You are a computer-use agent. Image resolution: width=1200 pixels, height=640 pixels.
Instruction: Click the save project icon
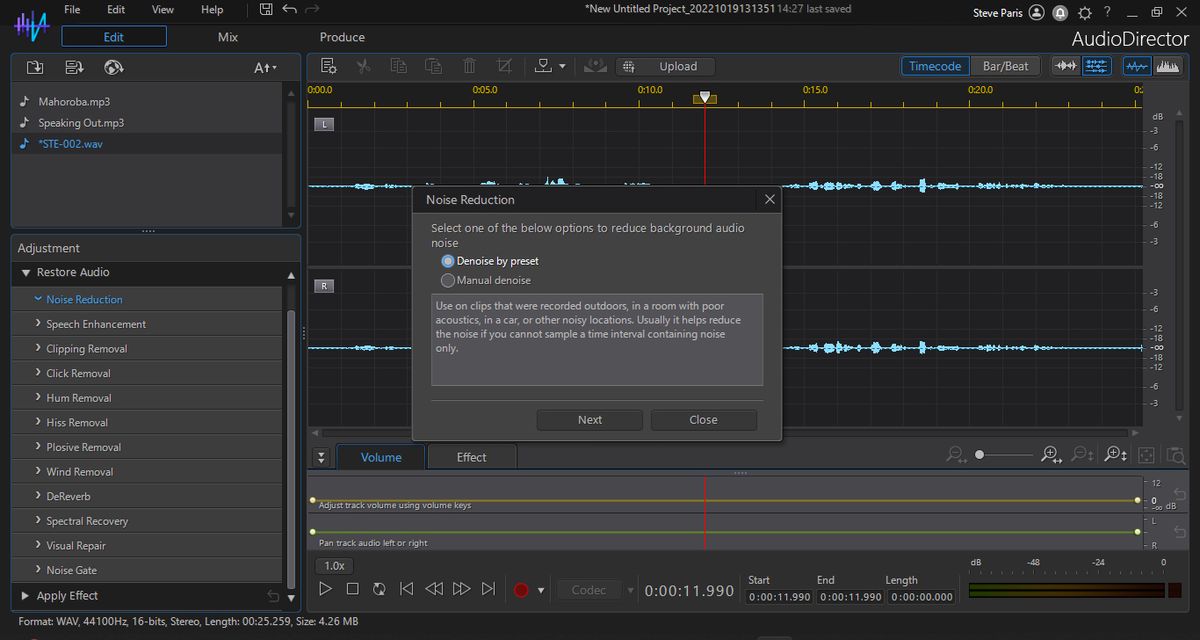(265, 10)
